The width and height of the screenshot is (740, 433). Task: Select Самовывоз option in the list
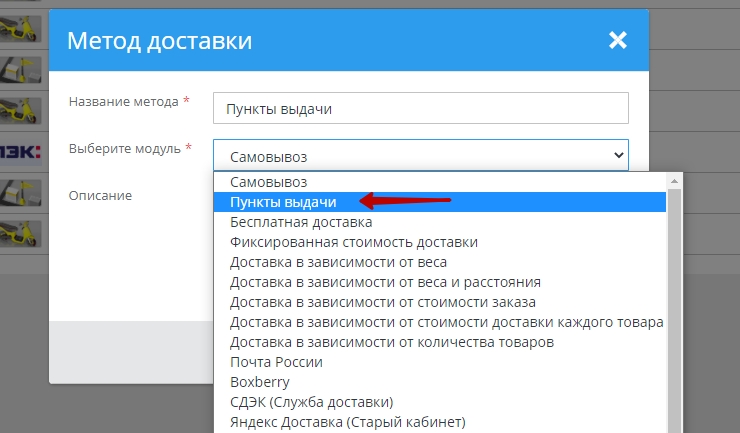(270, 182)
